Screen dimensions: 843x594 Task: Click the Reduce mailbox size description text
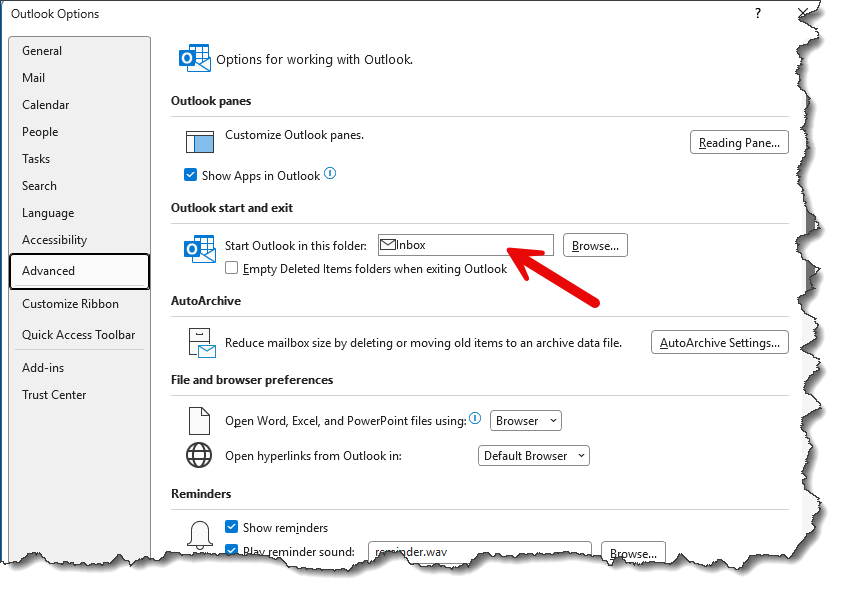[423, 343]
